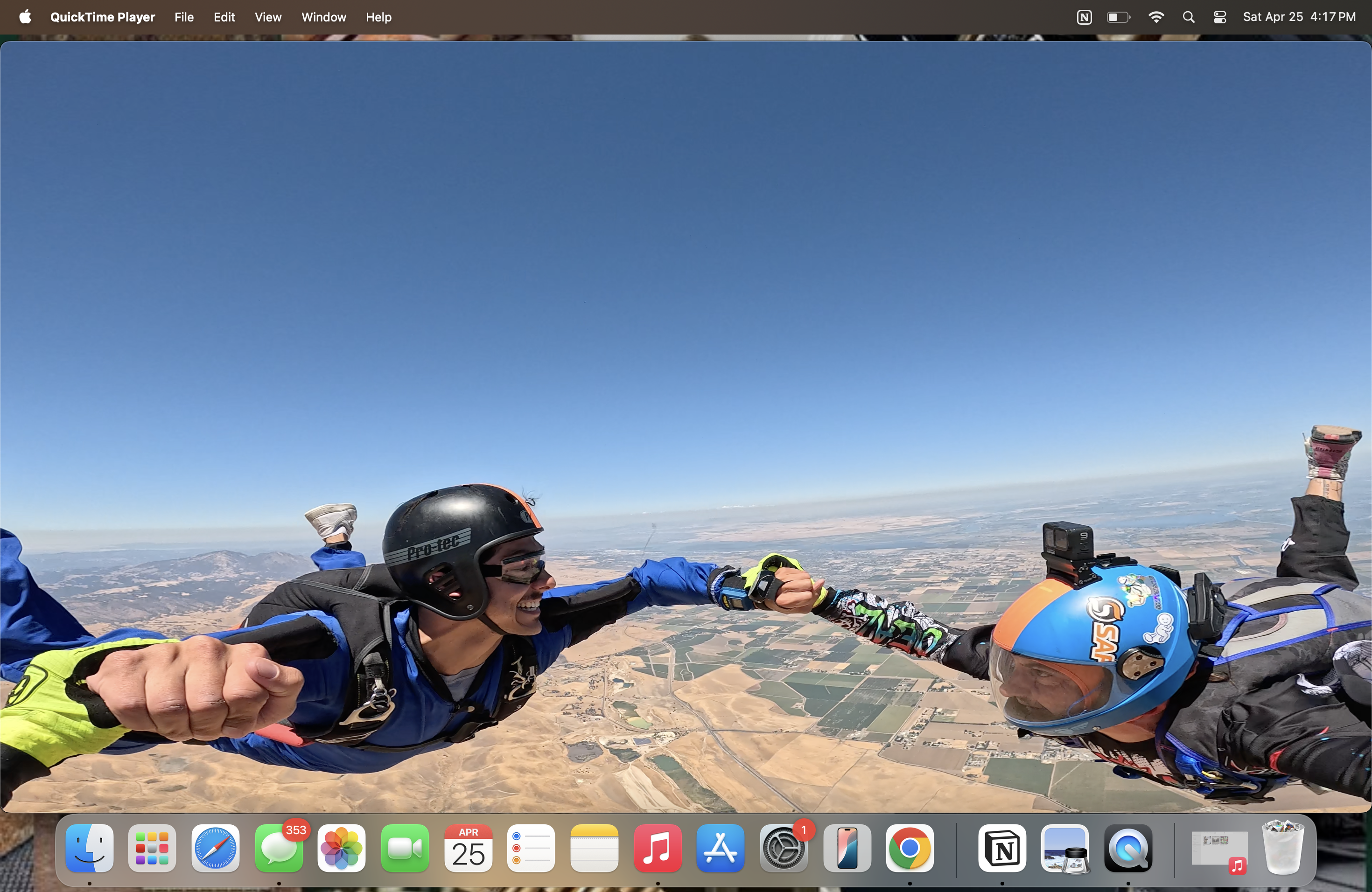Open System Settings with update badge

tap(784, 848)
